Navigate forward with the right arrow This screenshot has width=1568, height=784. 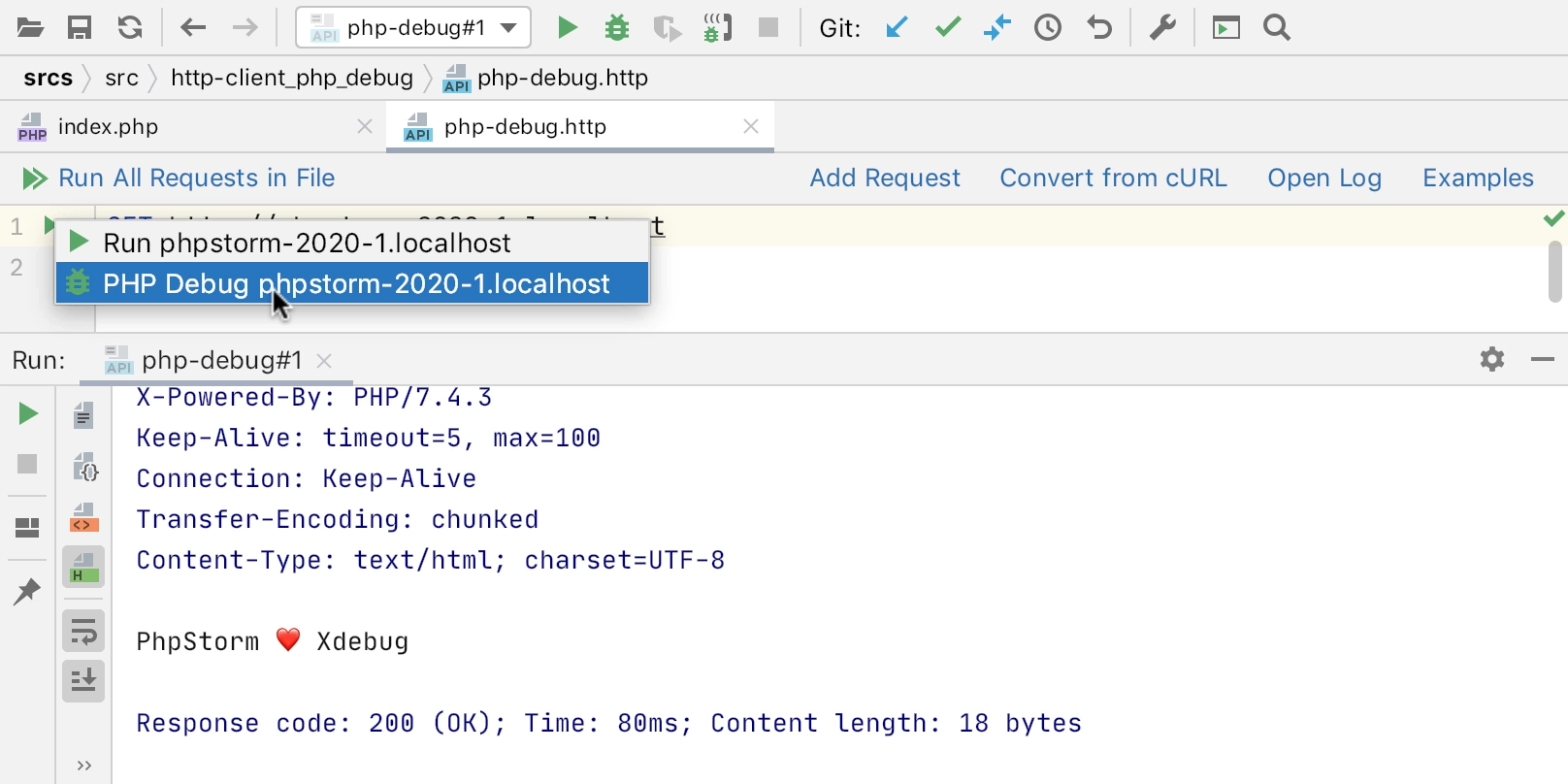pyautogui.click(x=245, y=28)
